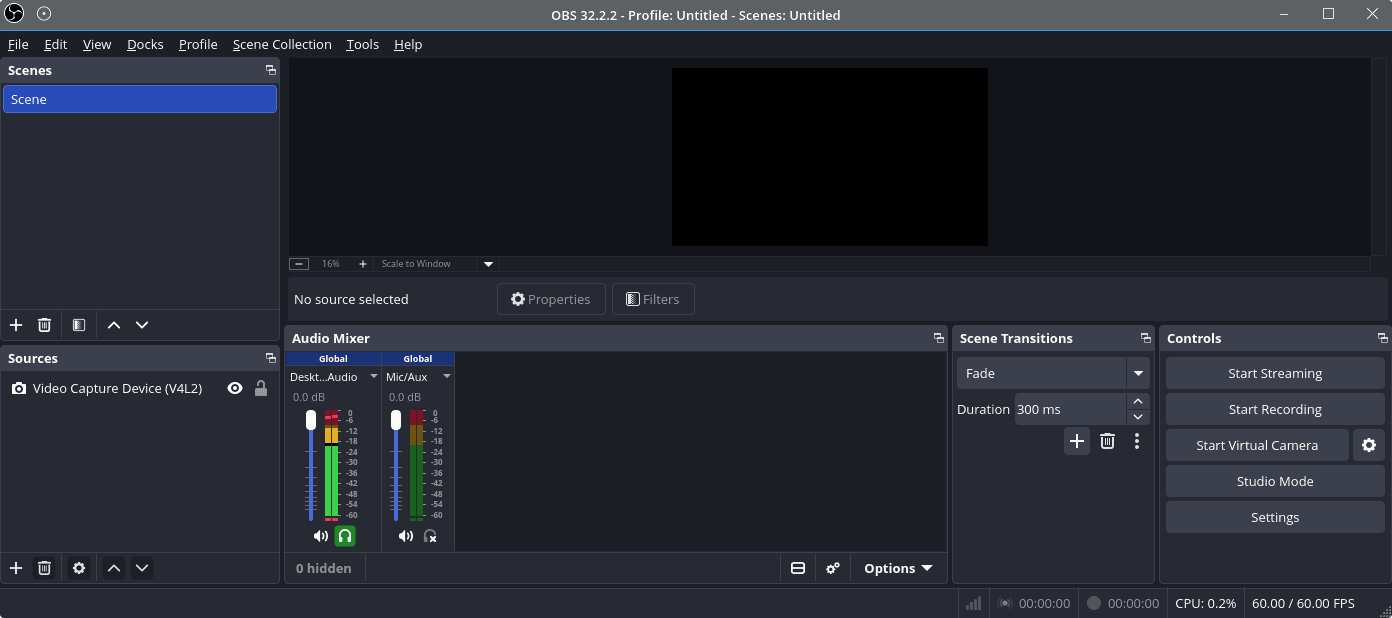Configure virtual camera with gear icon
Screen dimensions: 1392x618
tap(1369, 445)
